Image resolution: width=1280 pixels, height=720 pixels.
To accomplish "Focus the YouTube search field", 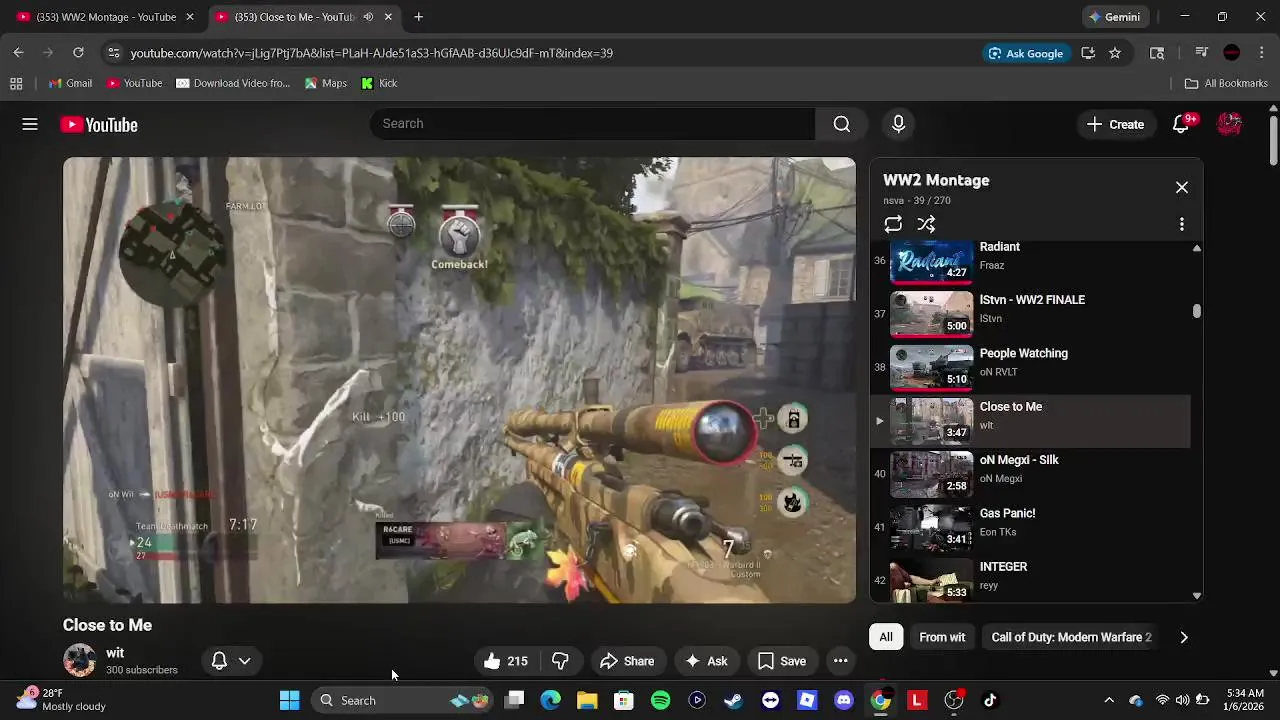I will click(593, 124).
